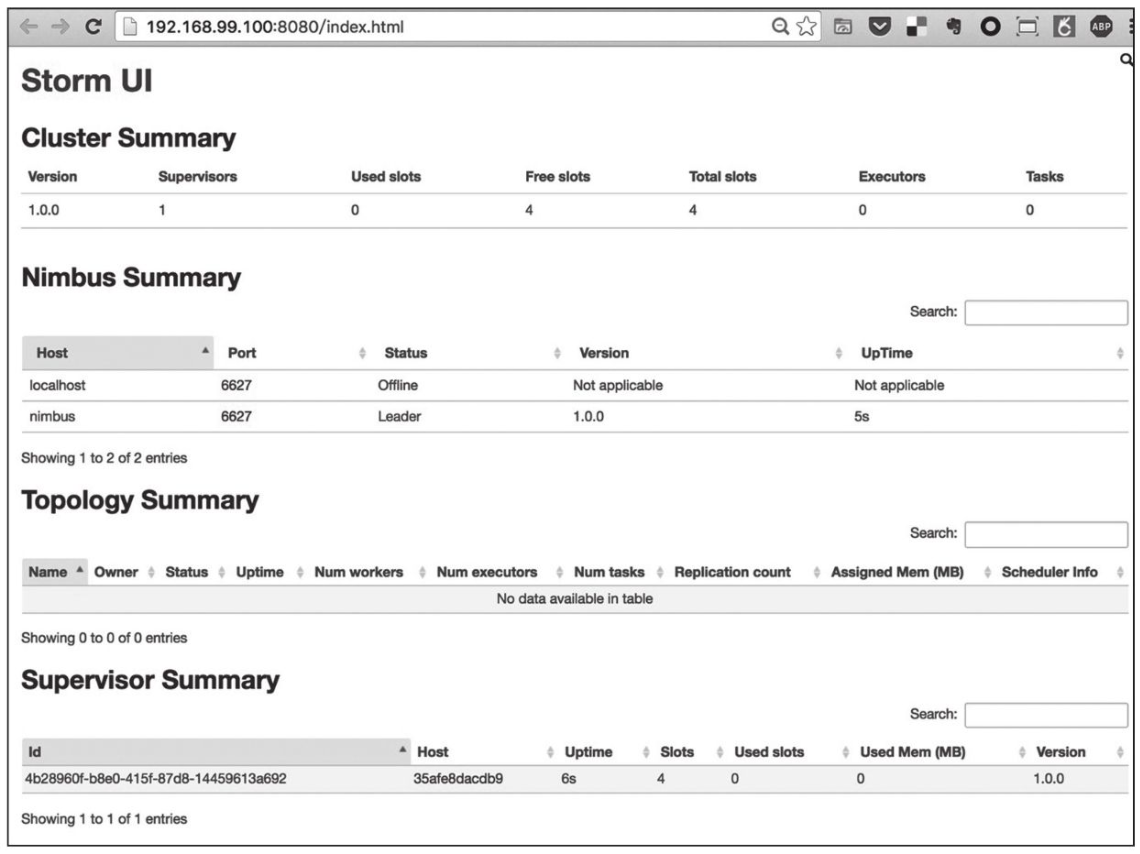1140x854 pixels.
Task: Click the cast screen extension icon
Action: click(x=843, y=27)
